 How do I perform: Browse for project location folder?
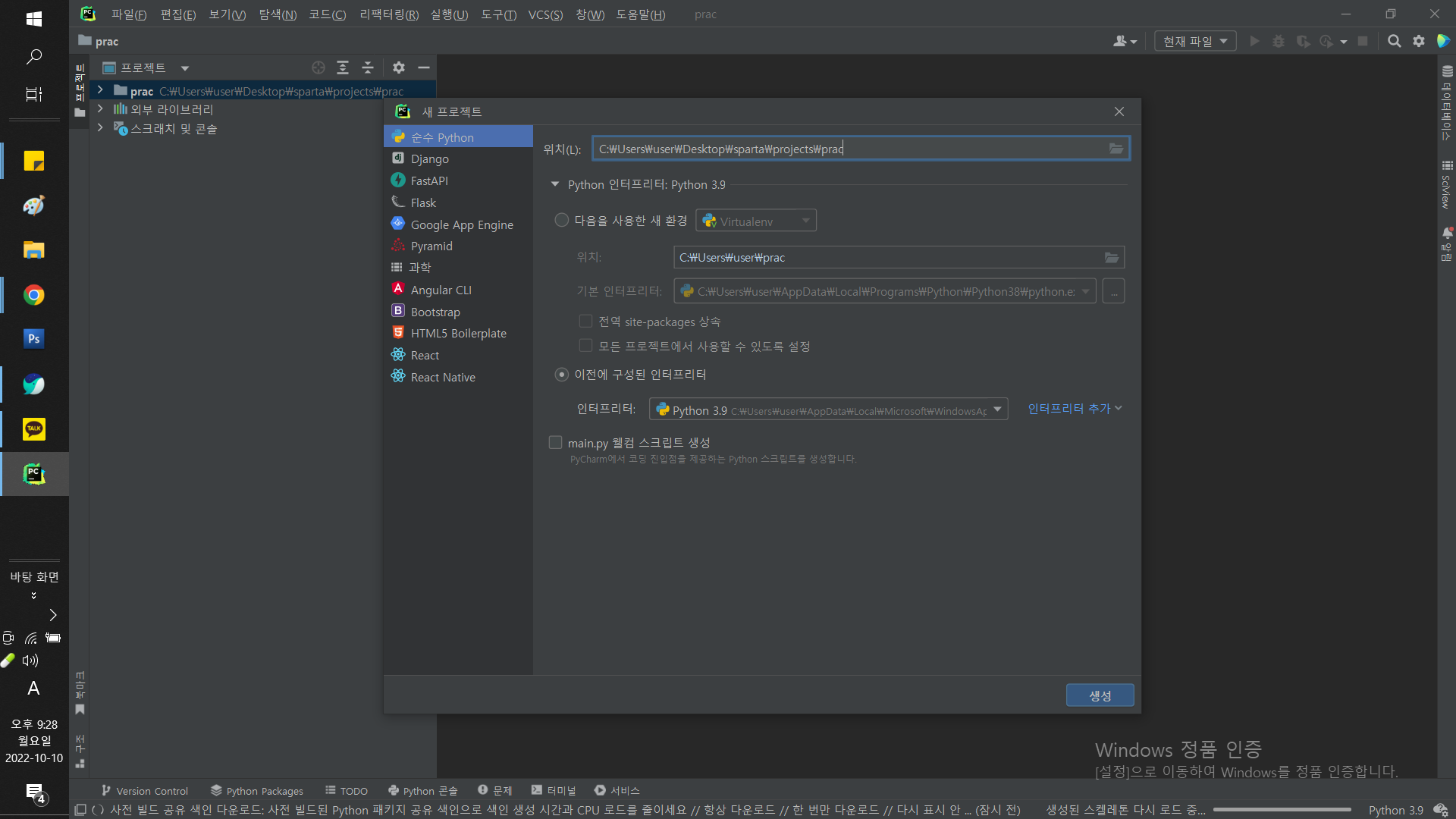(1116, 149)
